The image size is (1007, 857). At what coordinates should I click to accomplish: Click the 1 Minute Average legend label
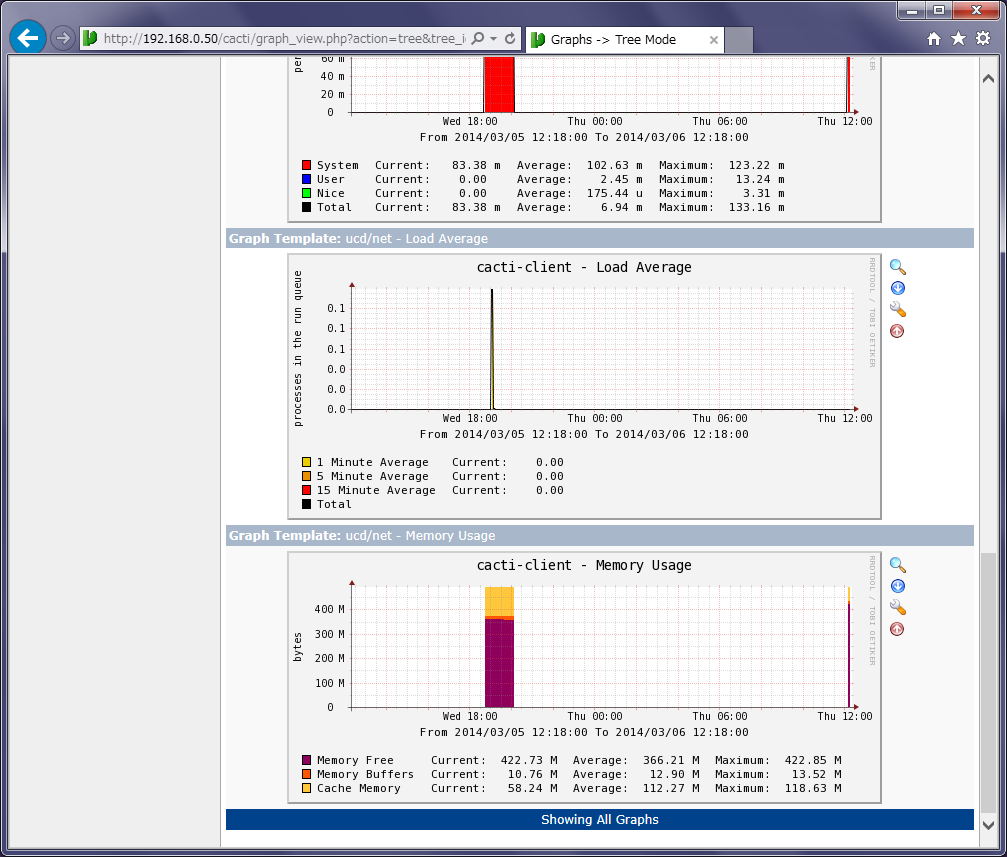coord(372,462)
